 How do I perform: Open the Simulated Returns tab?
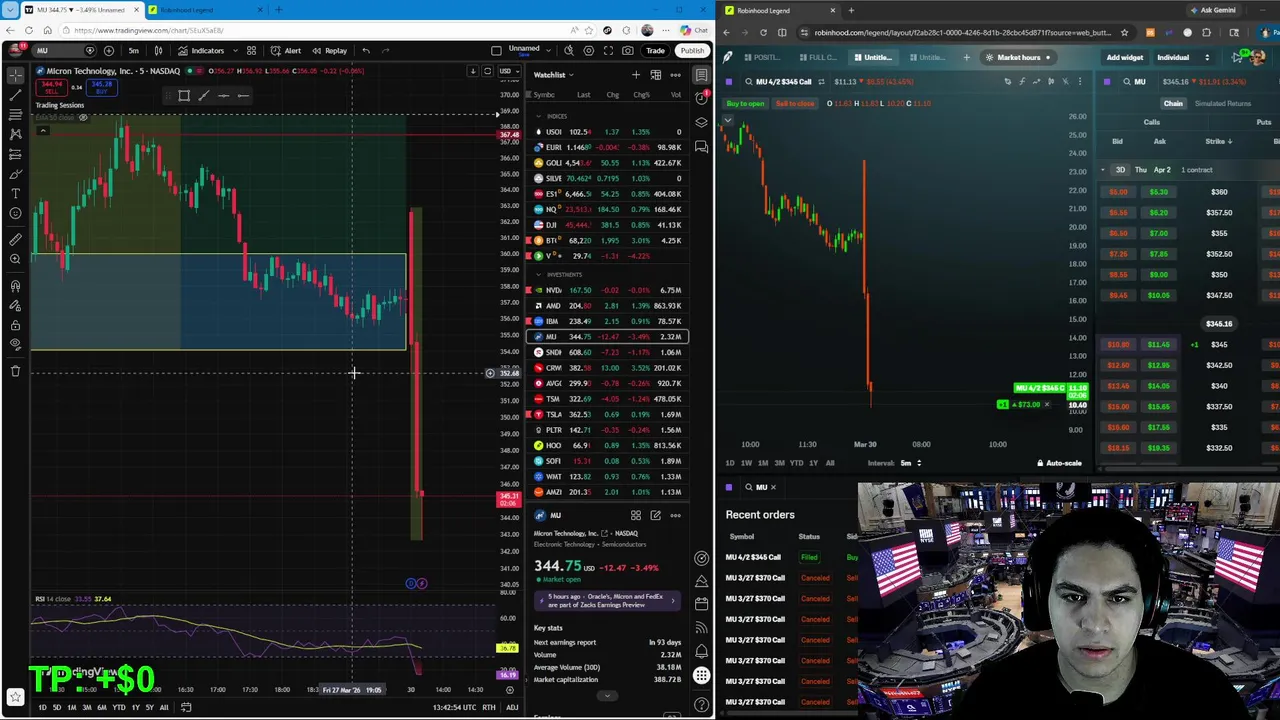1223,103
